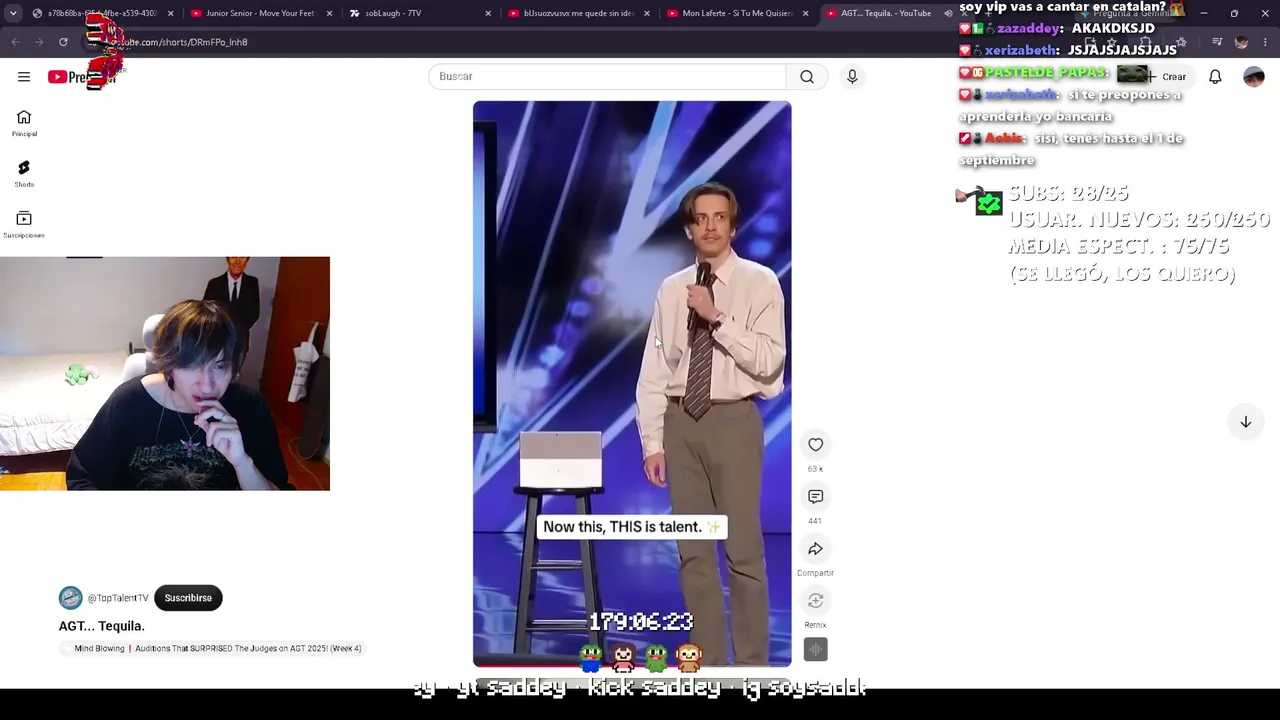Switch to the Mon Laferte tab
Viewport: 1280px width, 720px height.
[x=737, y=13]
